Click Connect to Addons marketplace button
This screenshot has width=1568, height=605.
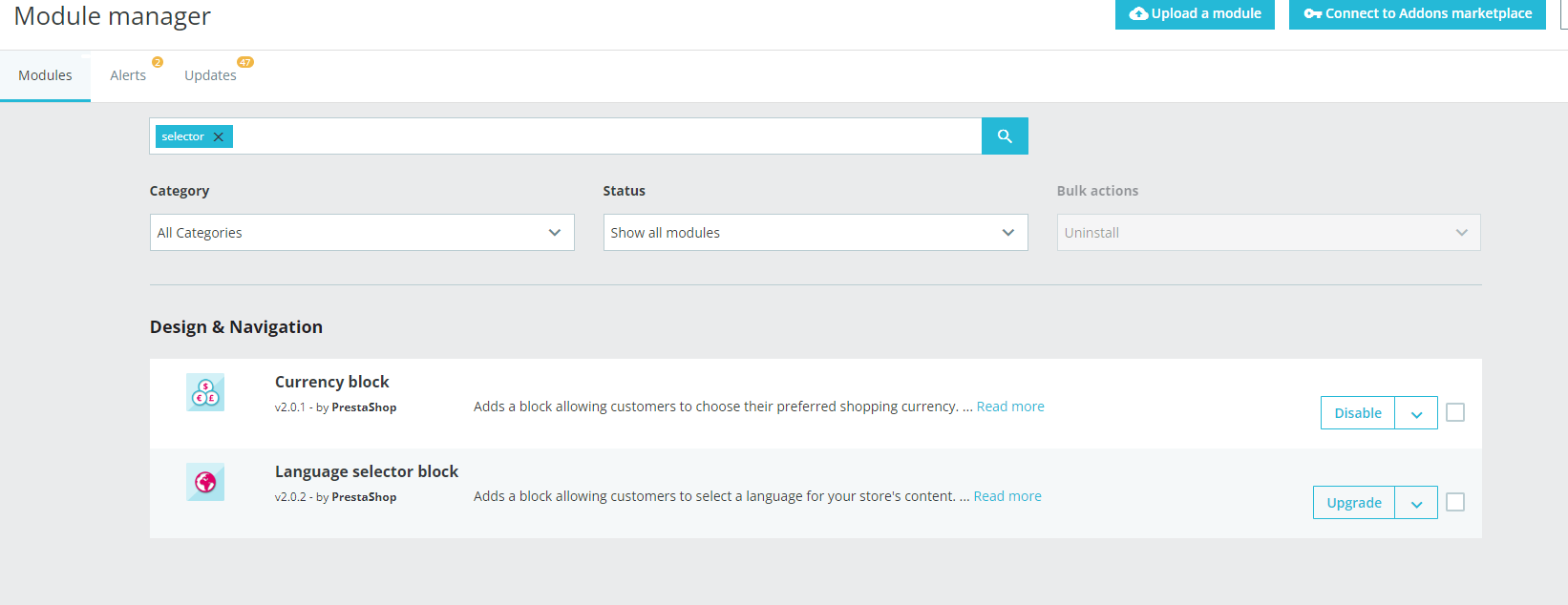(1417, 14)
